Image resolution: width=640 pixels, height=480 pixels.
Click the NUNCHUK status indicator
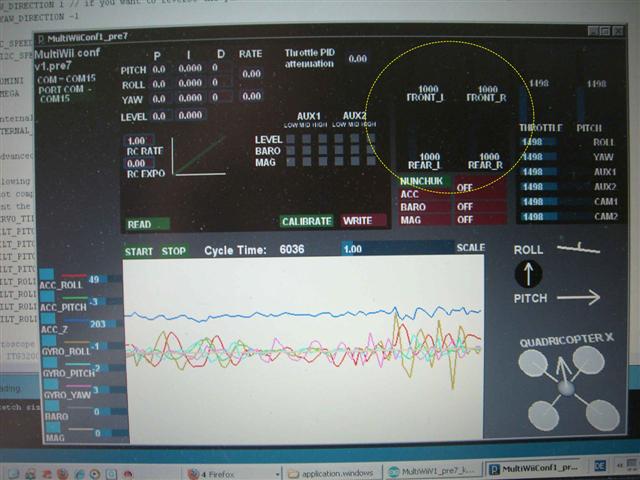424,181
